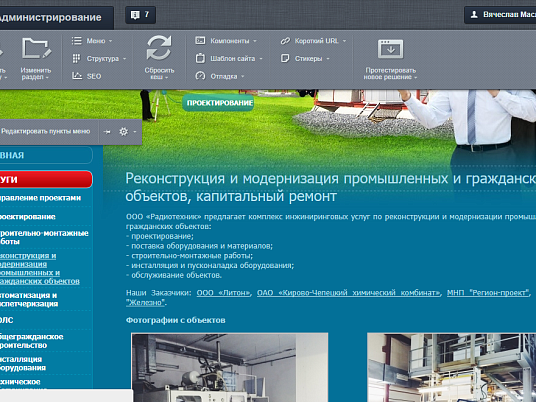The width and height of the screenshot is (536, 402).
Task: Open the "Железно" customer link
Action: [x=146, y=303]
